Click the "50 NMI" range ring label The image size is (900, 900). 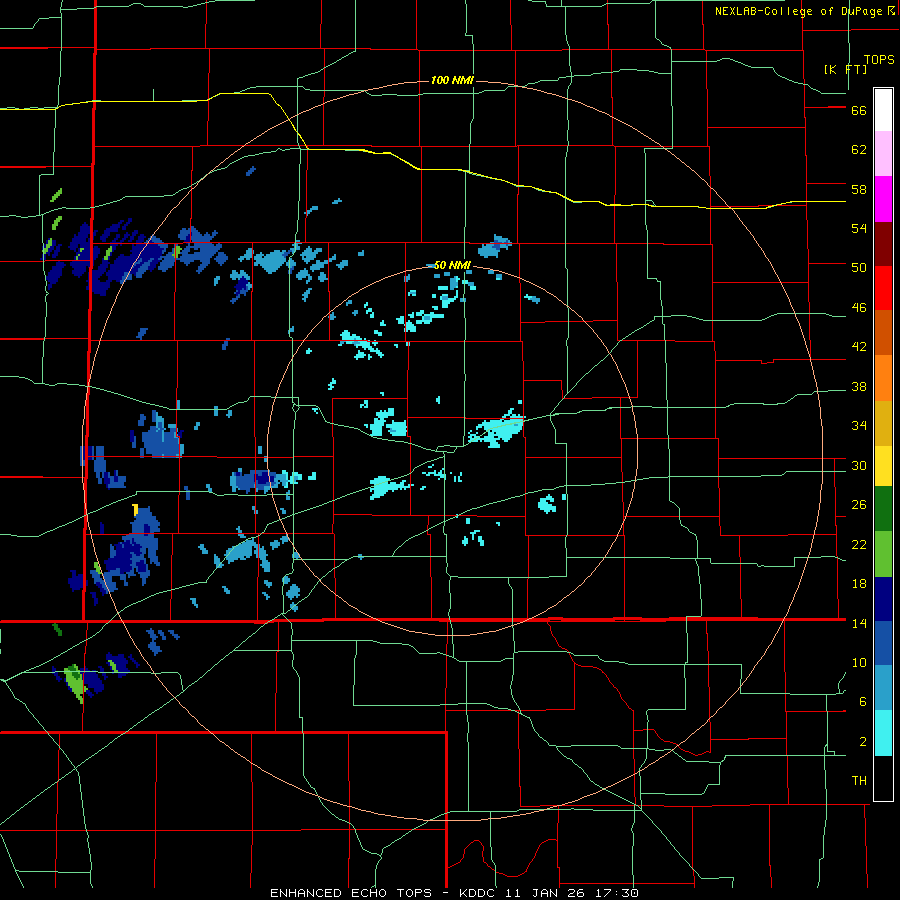point(452,265)
